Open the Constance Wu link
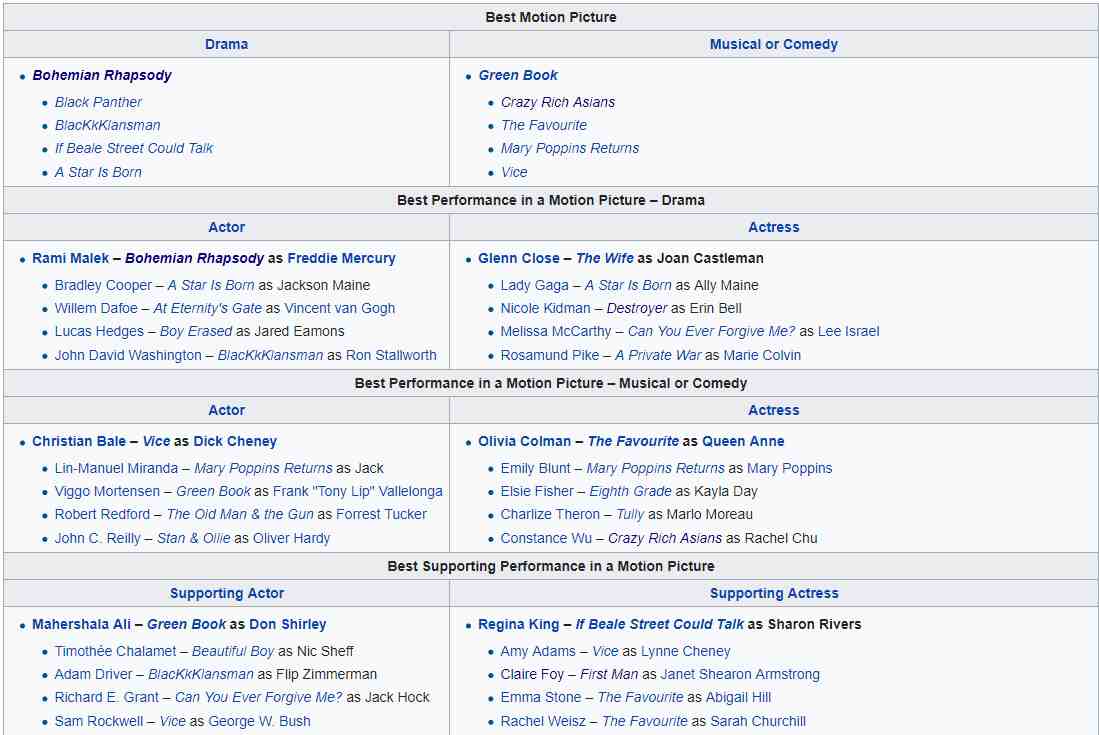 (546, 538)
